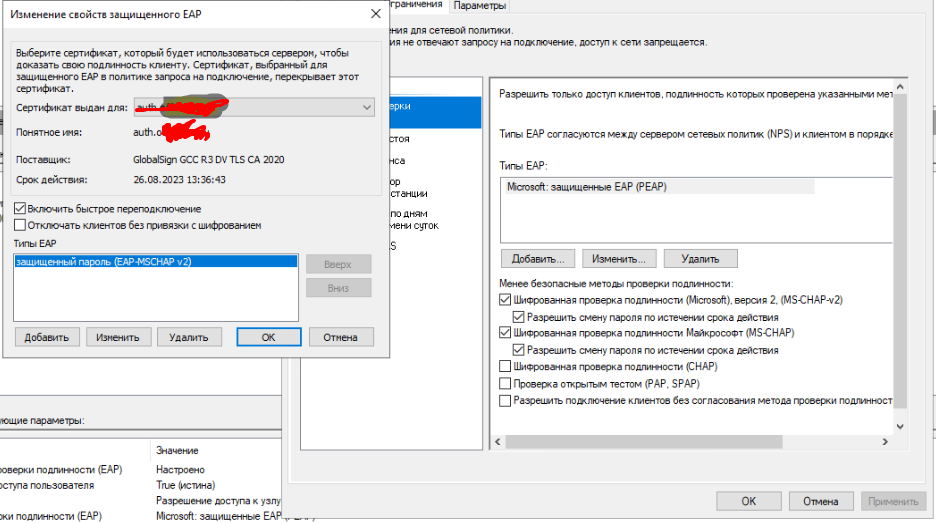Confirm the PEAP dialog with OK
This screenshot has height=523, width=936.
[x=269, y=337]
